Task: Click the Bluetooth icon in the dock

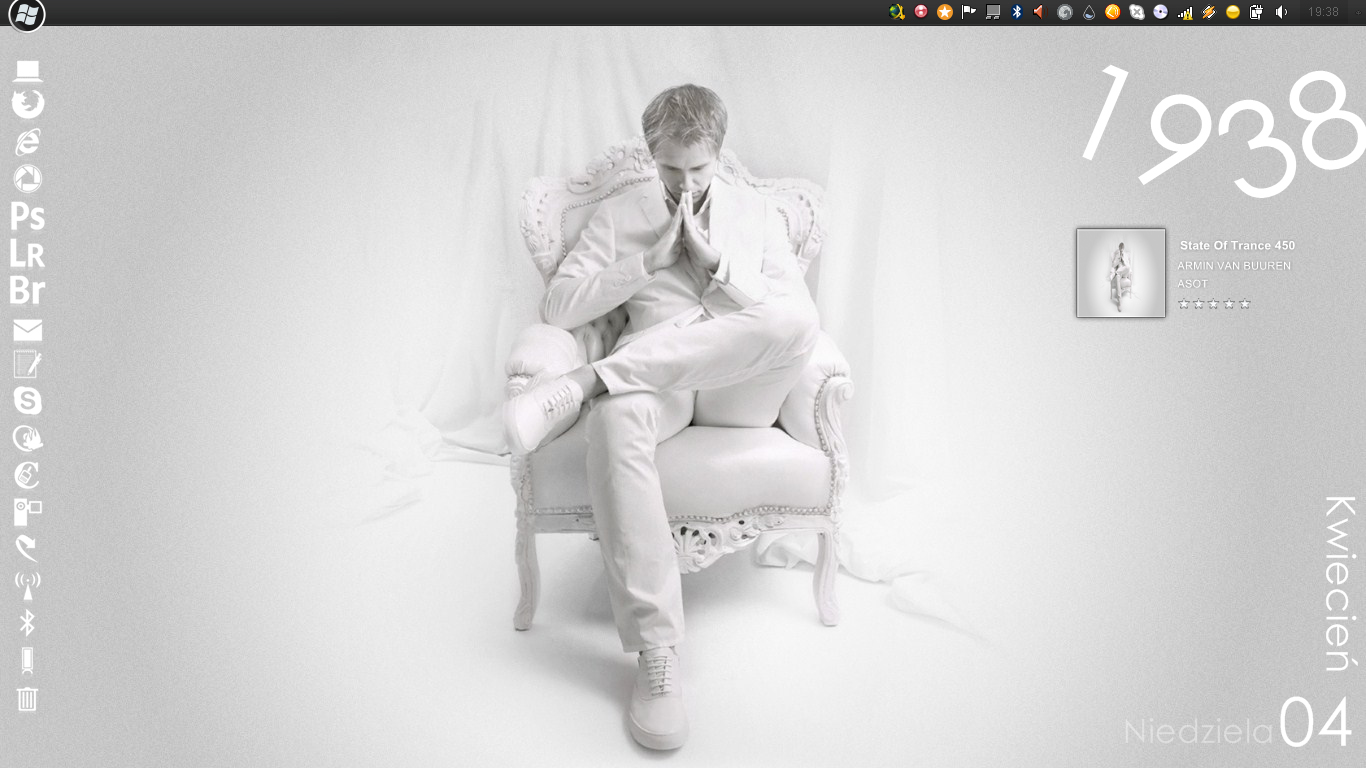Action: click(28, 624)
